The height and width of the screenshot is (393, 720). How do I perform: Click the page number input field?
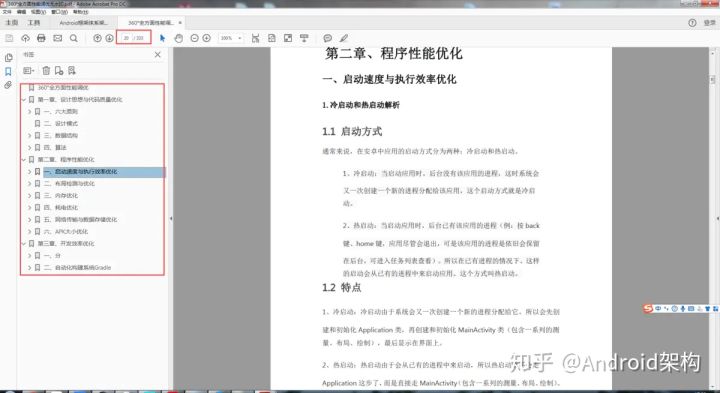tap(126, 38)
